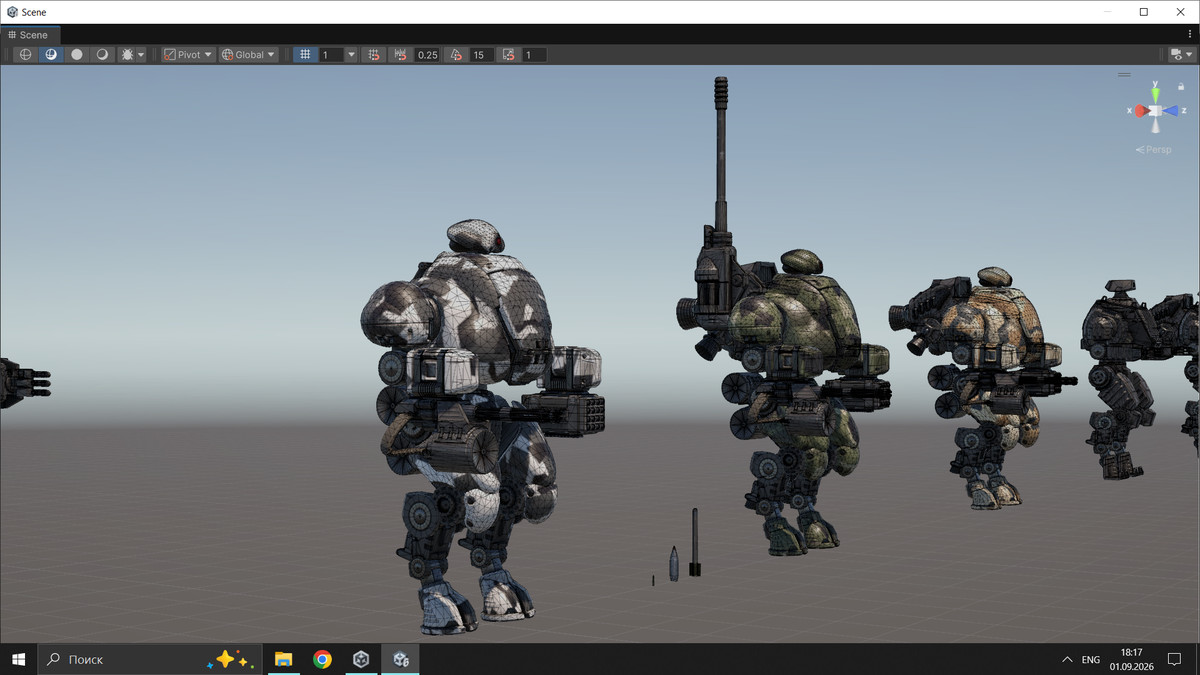Image resolution: width=1200 pixels, height=675 pixels.
Task: Edit the move snap value 0.25
Action: click(x=428, y=55)
